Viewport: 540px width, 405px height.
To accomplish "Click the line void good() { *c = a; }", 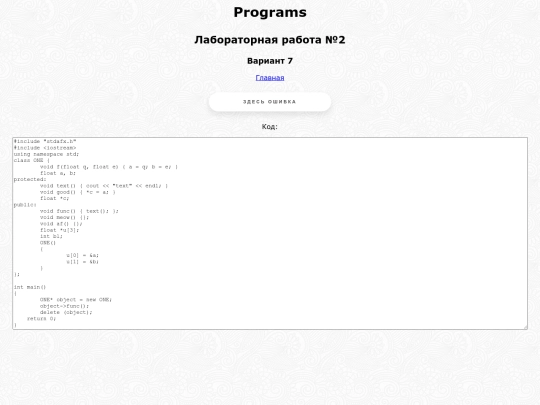I will click(x=77, y=192).
